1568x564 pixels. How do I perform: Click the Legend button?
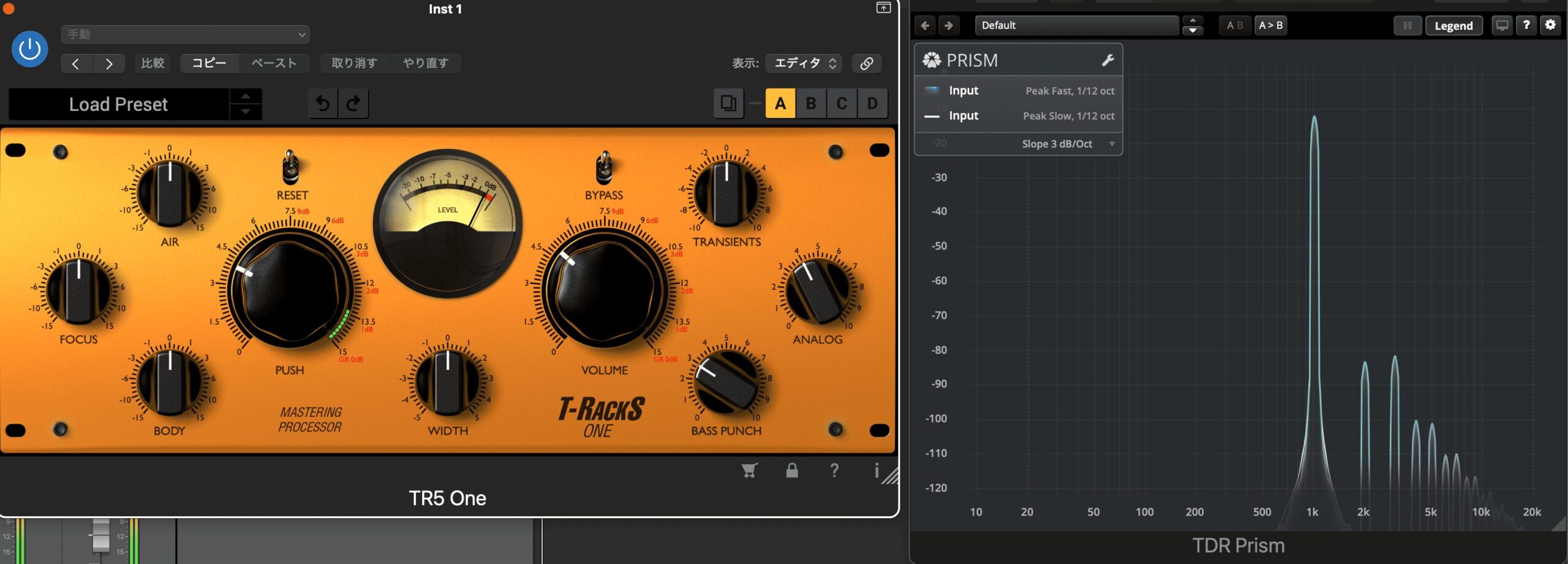pyautogui.click(x=1453, y=26)
